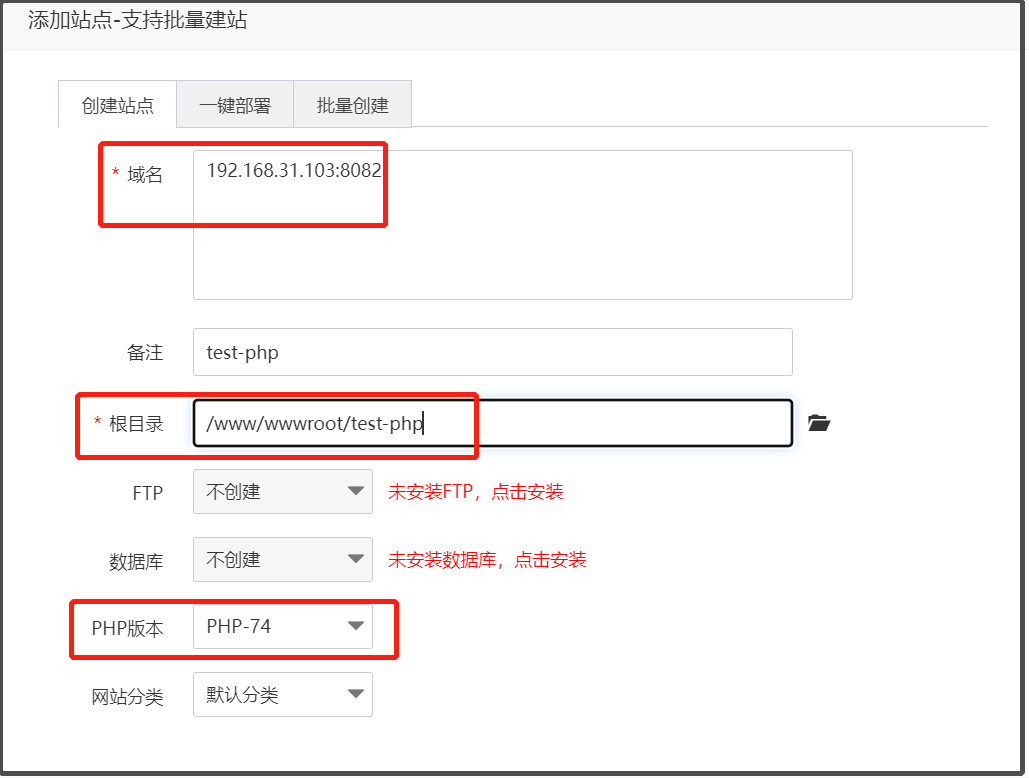Click the 数据库 field label
Viewport: 1029px width, 778px height.
136,561
